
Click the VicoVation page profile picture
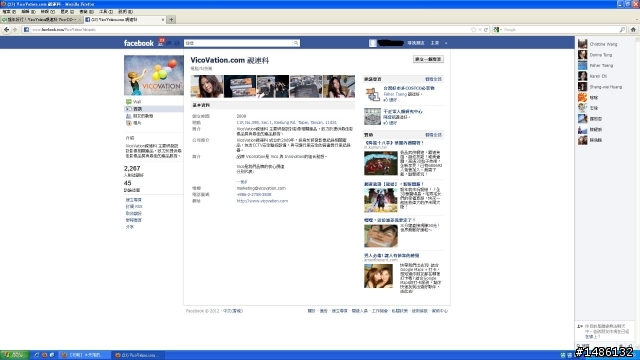154,76
